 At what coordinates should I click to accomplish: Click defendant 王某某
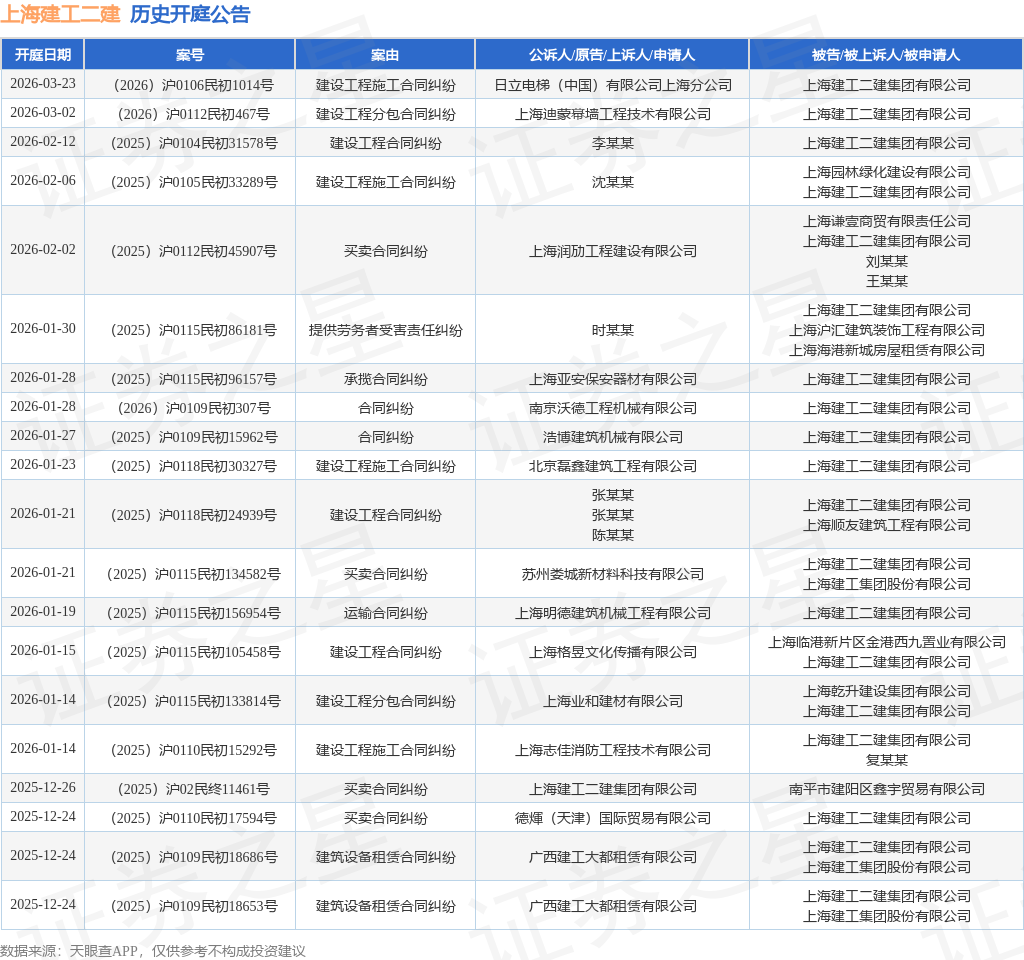coord(886,281)
